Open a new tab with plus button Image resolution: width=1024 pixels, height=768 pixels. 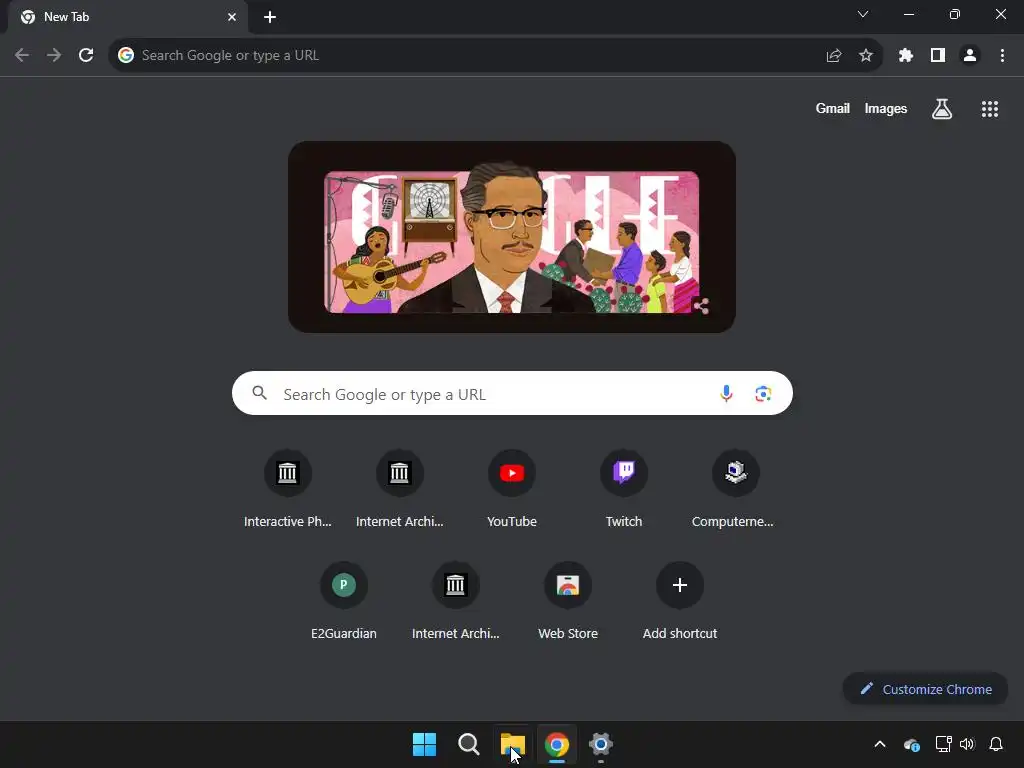click(x=270, y=17)
